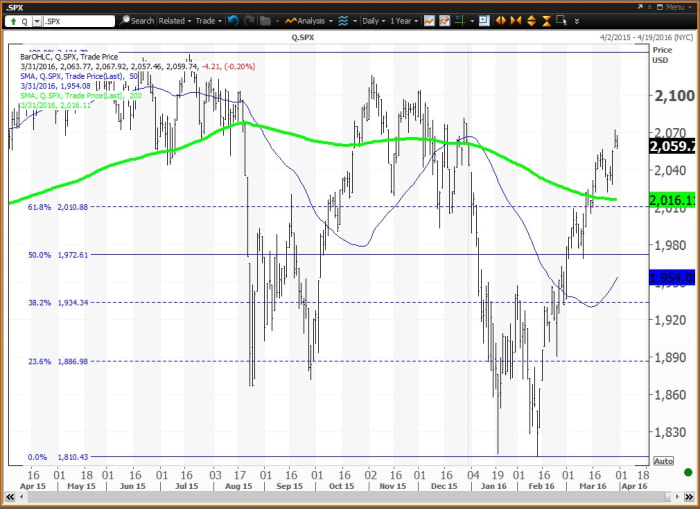Select the 38.2% 1,934.34 Fibonacci label

click(58, 303)
